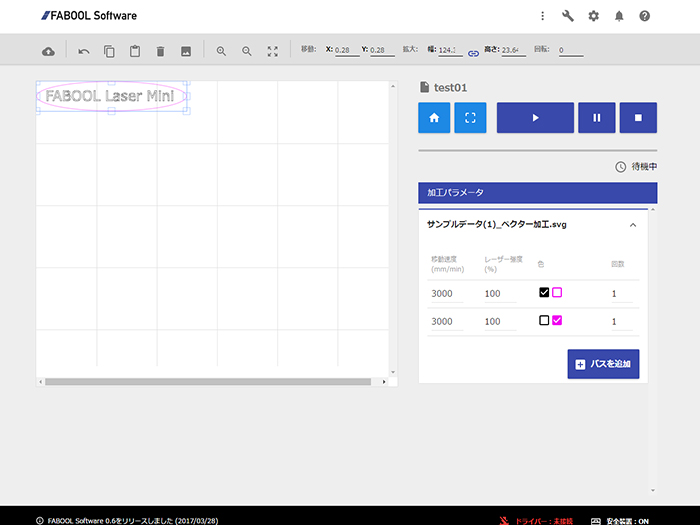Move the laser to home position
Image resolution: width=700 pixels, height=525 pixels.
pos(434,118)
